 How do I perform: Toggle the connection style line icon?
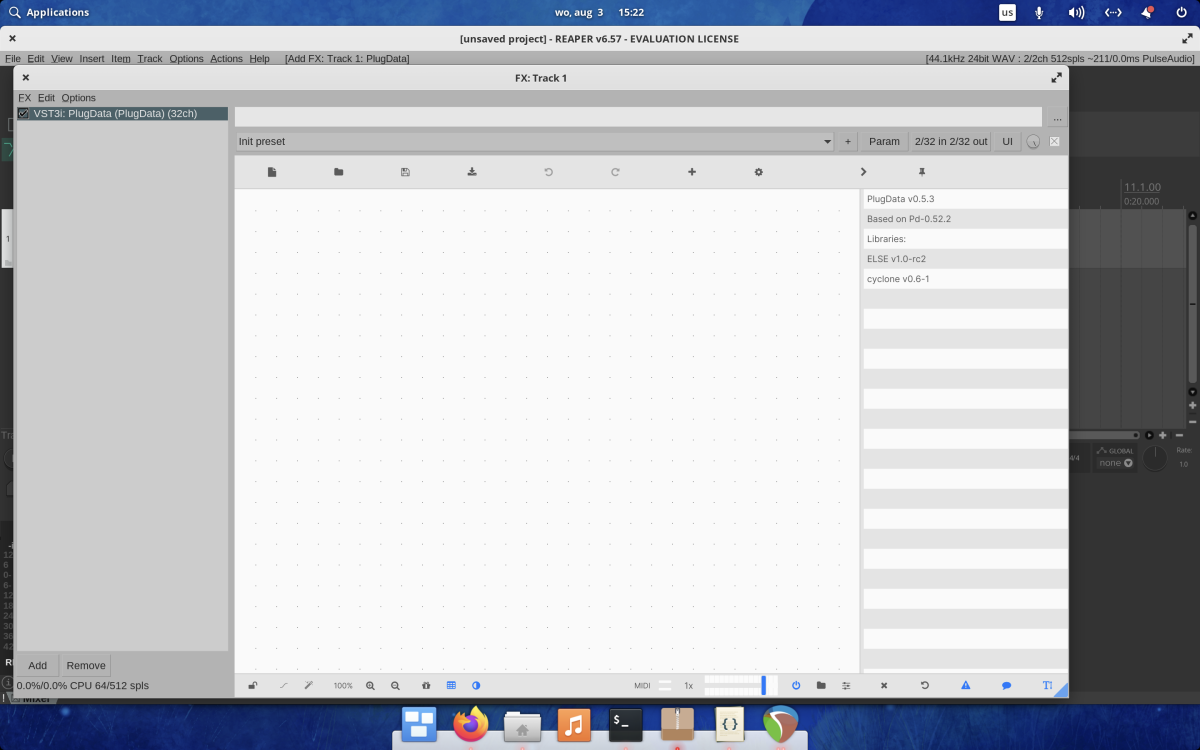[283, 686]
